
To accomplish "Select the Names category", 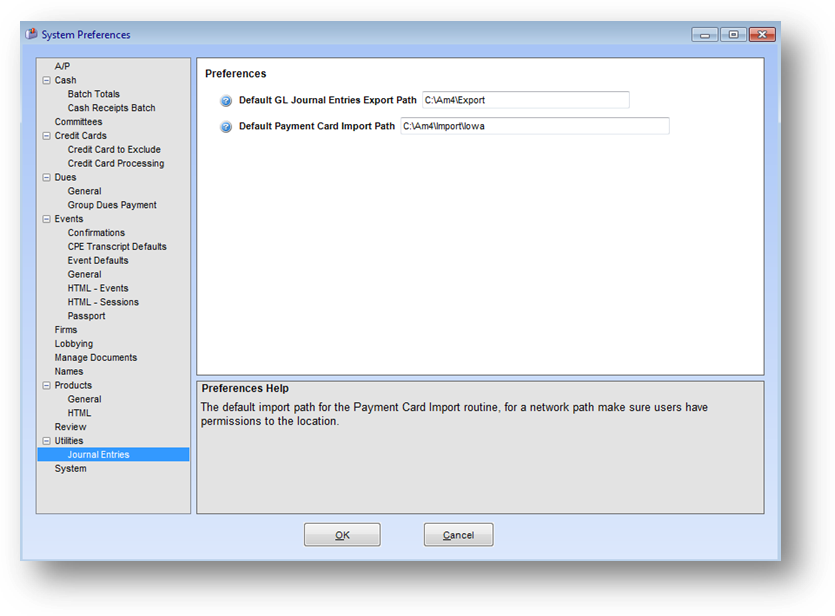I will [x=69, y=371].
